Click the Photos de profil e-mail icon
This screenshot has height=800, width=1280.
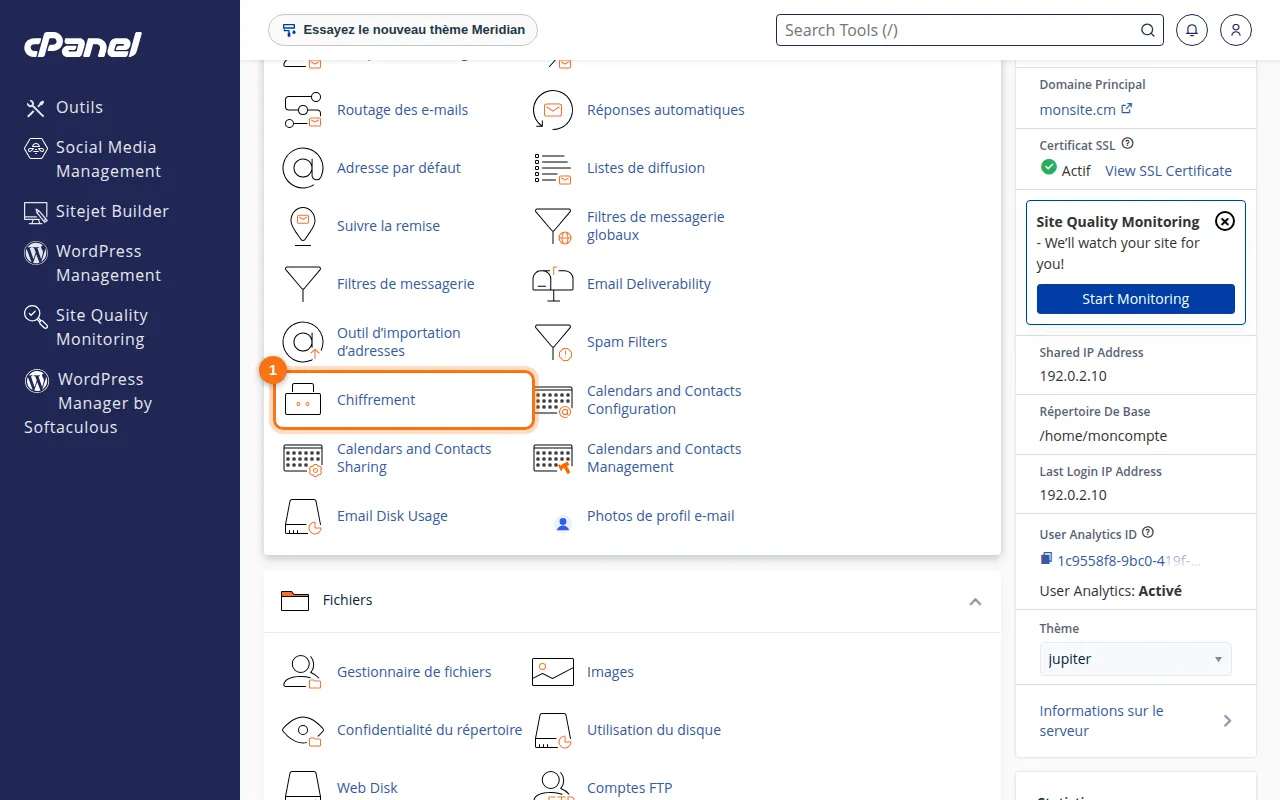click(563, 523)
